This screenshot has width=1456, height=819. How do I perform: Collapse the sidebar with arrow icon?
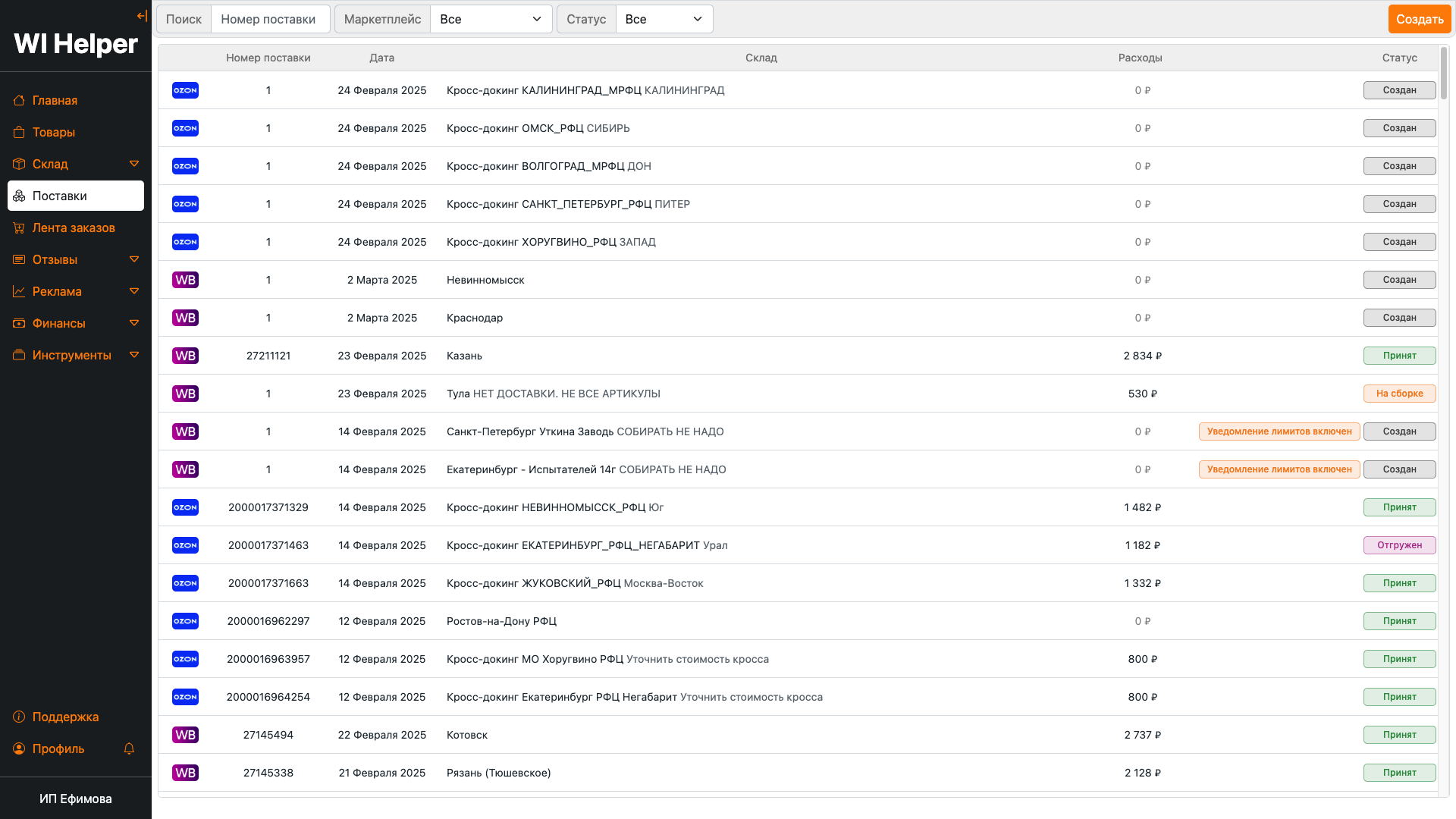click(x=142, y=16)
